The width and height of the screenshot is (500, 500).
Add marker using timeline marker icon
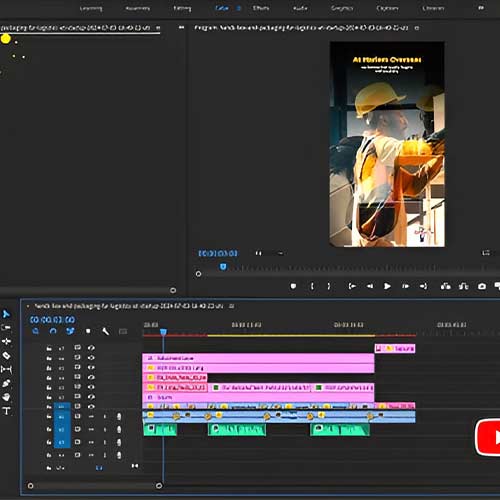[x=88, y=331]
